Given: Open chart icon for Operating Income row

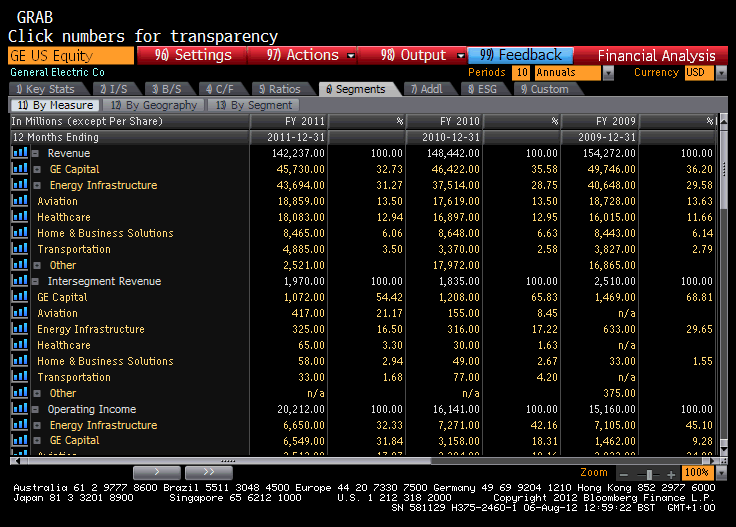Looking at the screenshot, I should (x=20, y=408).
